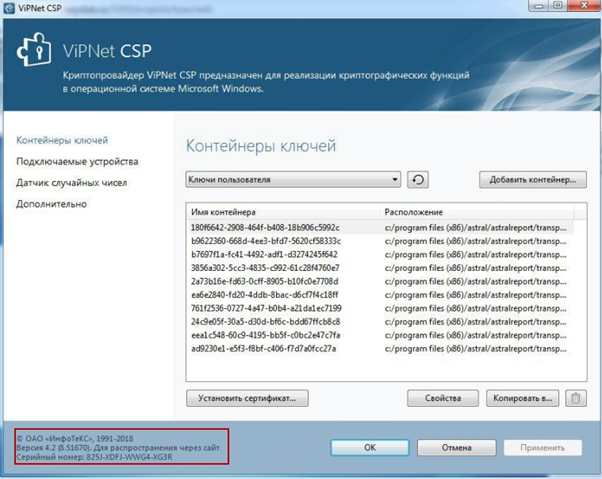Open Датчик случайных чисел section
The height and width of the screenshot is (479, 602).
point(71,183)
